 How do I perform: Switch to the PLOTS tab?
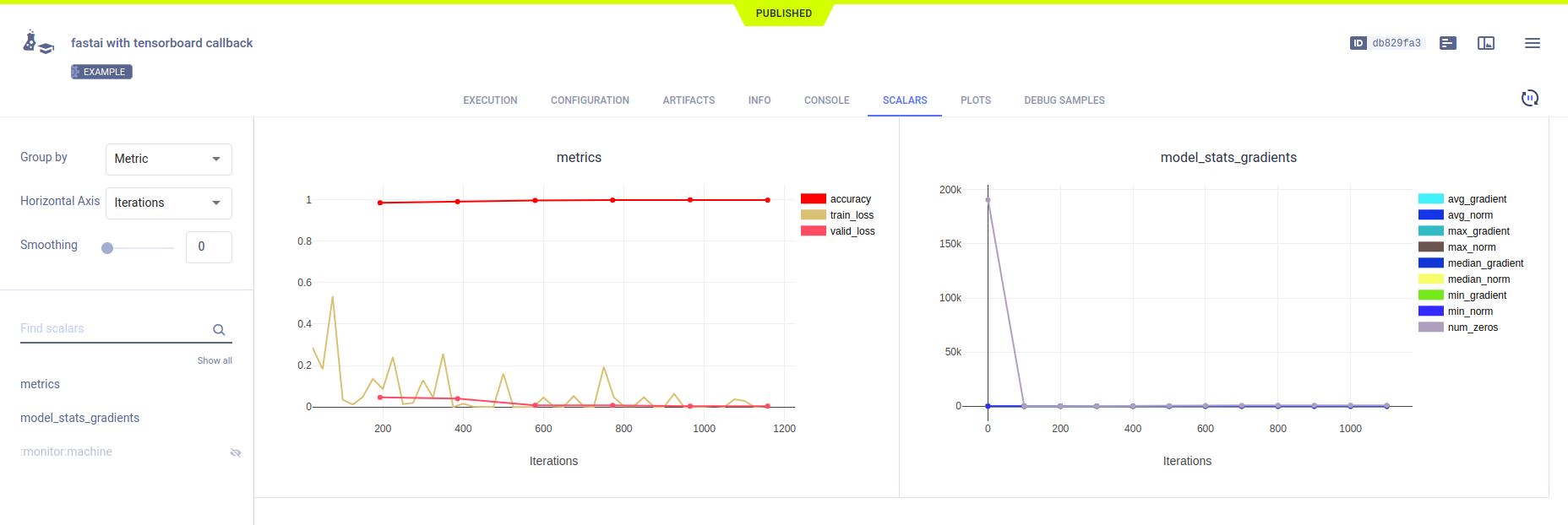975,100
